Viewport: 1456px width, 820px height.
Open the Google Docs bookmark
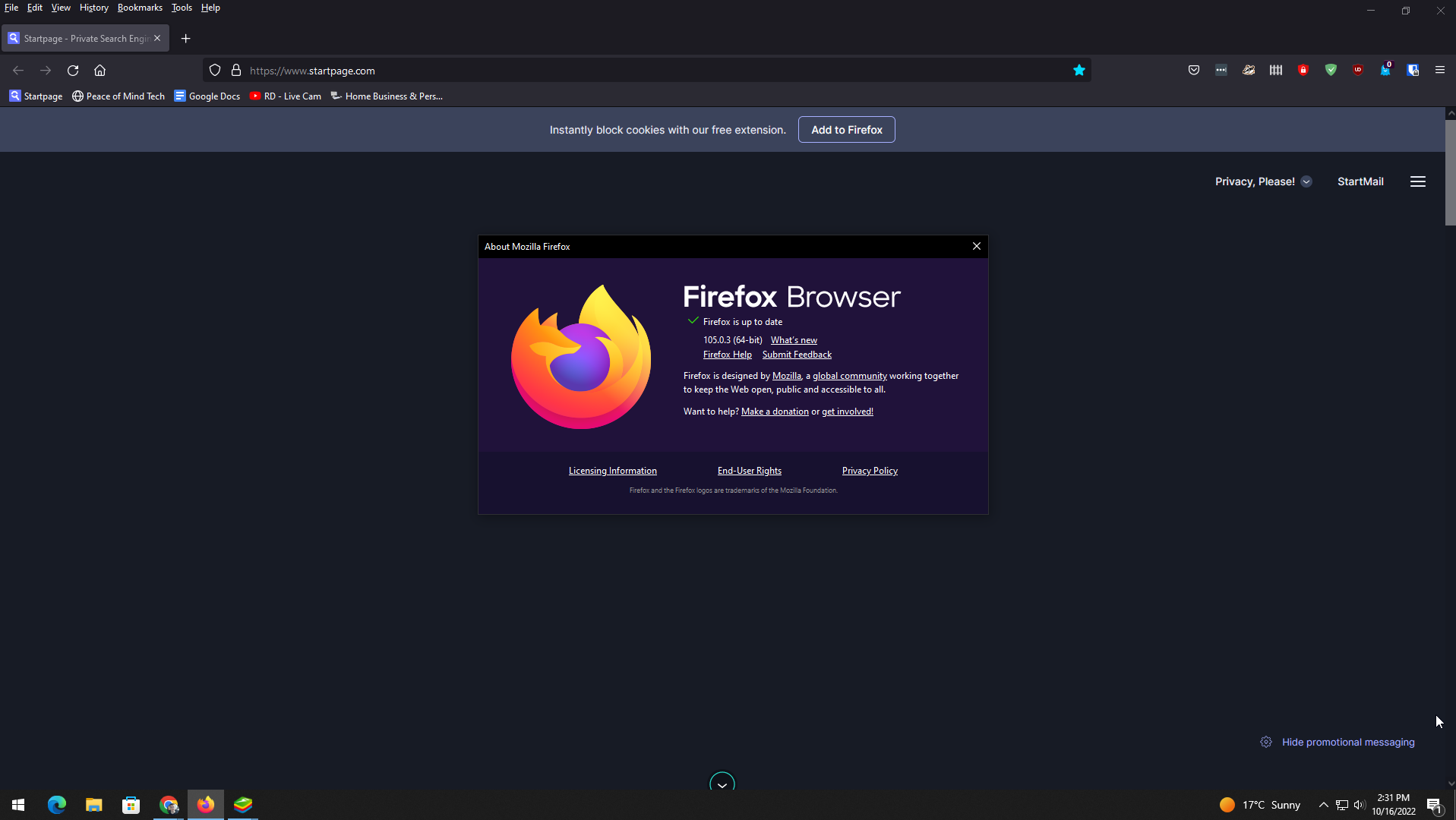click(x=207, y=96)
